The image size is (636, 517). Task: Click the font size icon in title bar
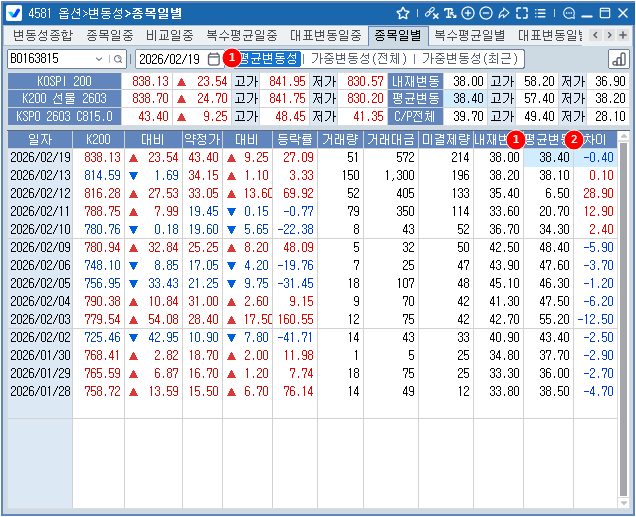[x=450, y=13]
